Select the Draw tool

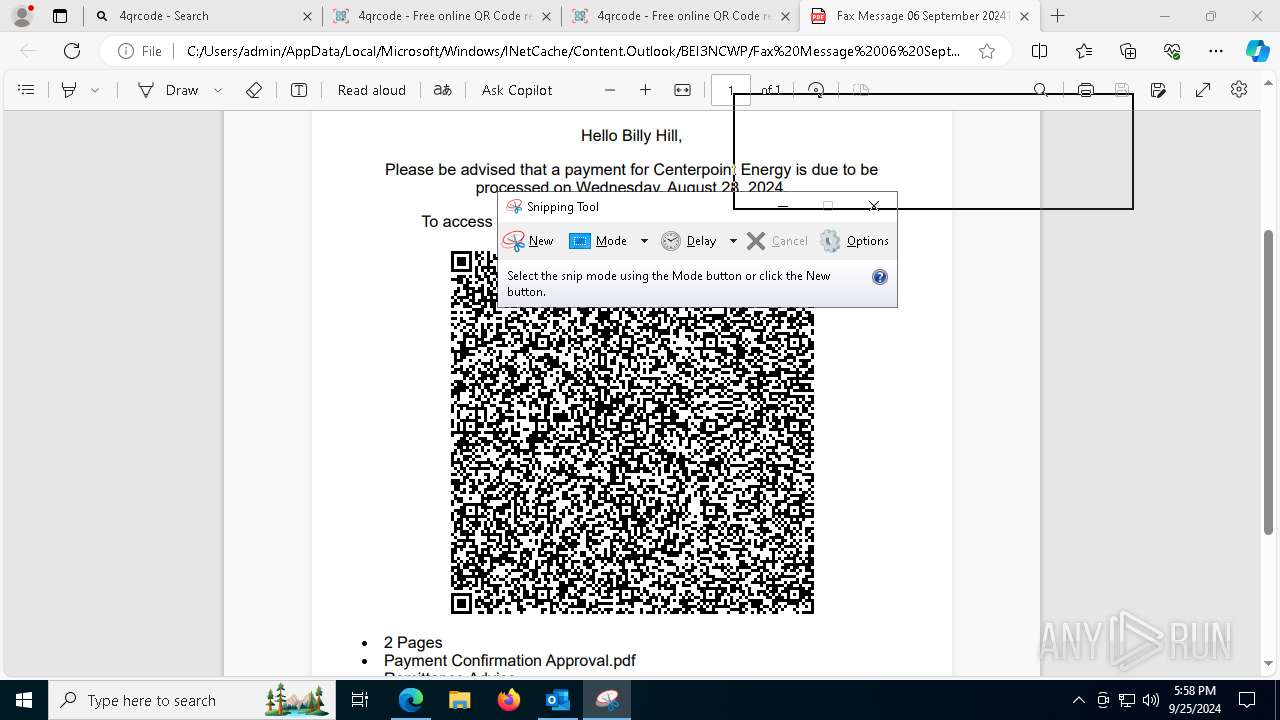pyautogui.click(x=168, y=90)
